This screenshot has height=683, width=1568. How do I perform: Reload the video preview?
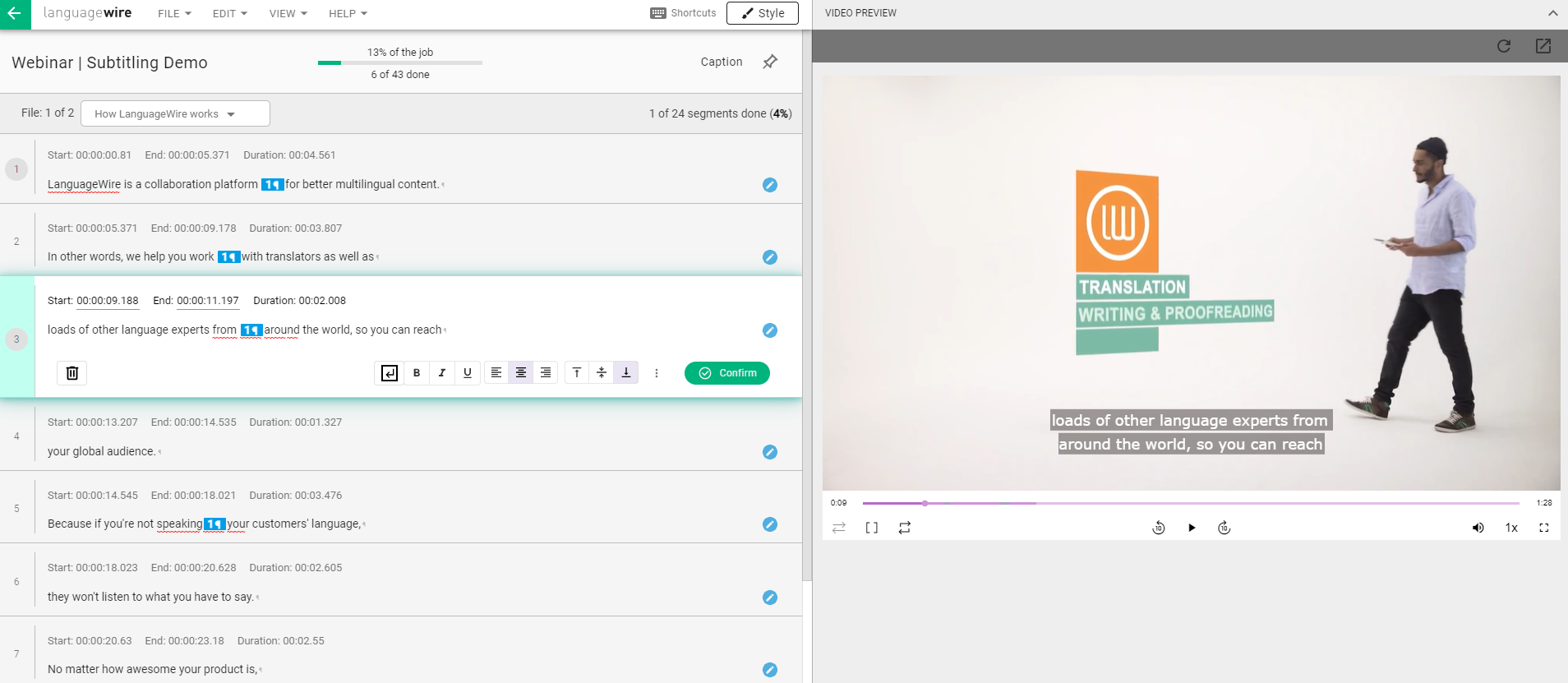click(x=1504, y=46)
